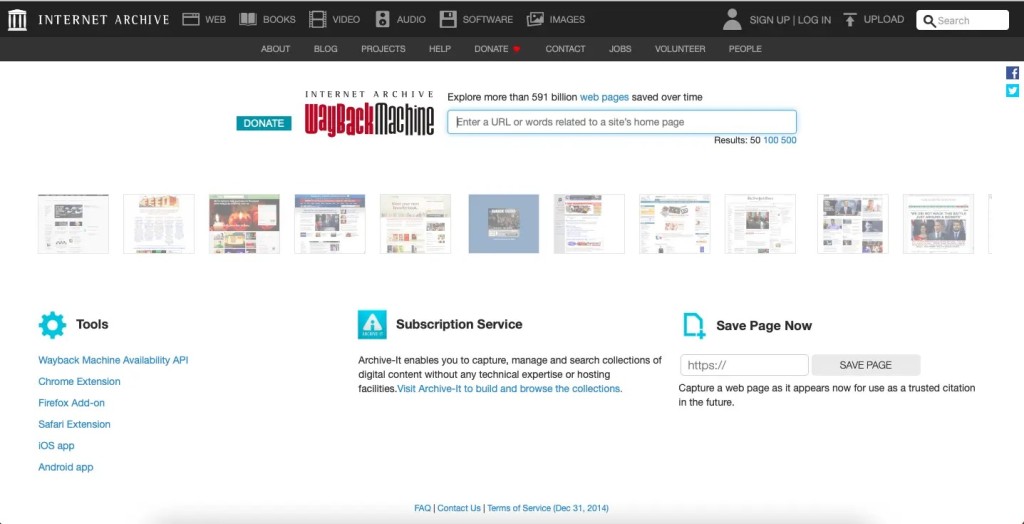Open the Android app link
The width and height of the screenshot is (1024, 524).
66,467
